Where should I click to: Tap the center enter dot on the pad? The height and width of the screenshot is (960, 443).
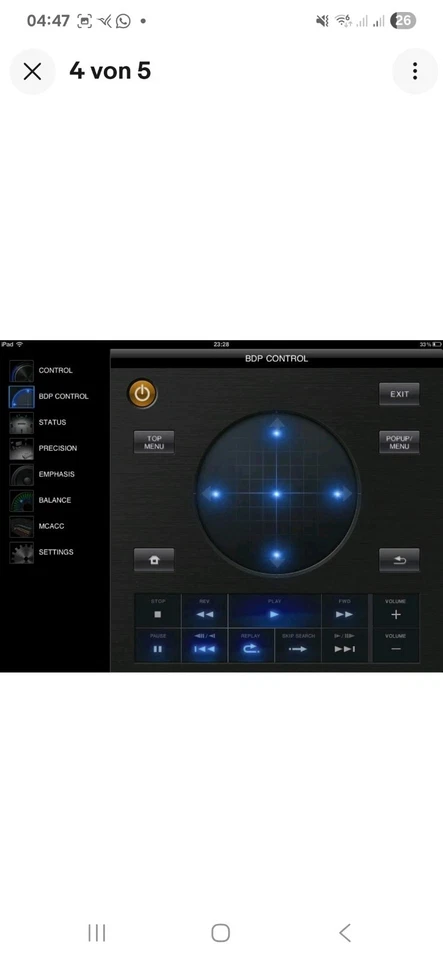click(x=277, y=494)
